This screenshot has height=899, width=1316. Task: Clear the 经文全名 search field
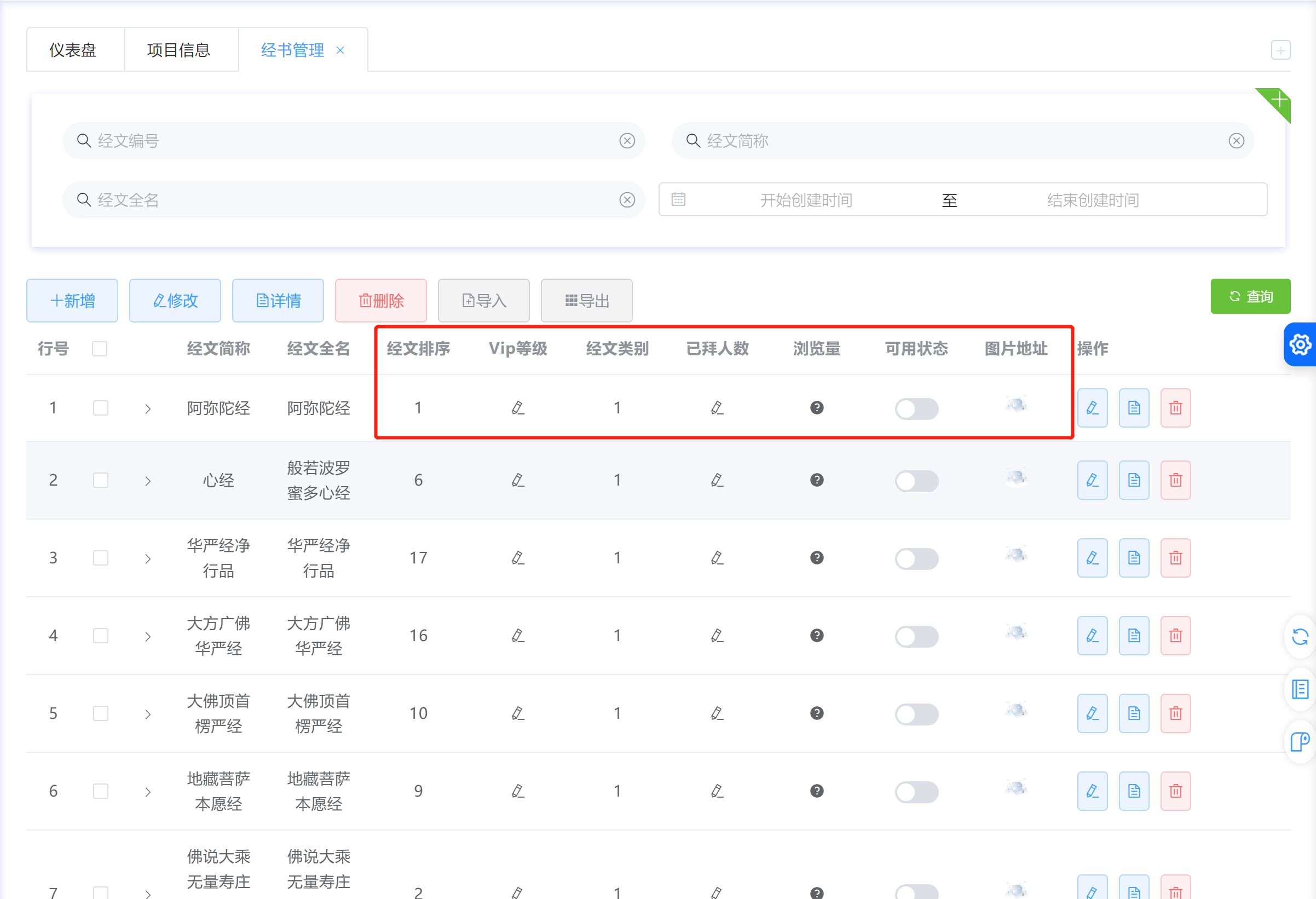click(627, 199)
